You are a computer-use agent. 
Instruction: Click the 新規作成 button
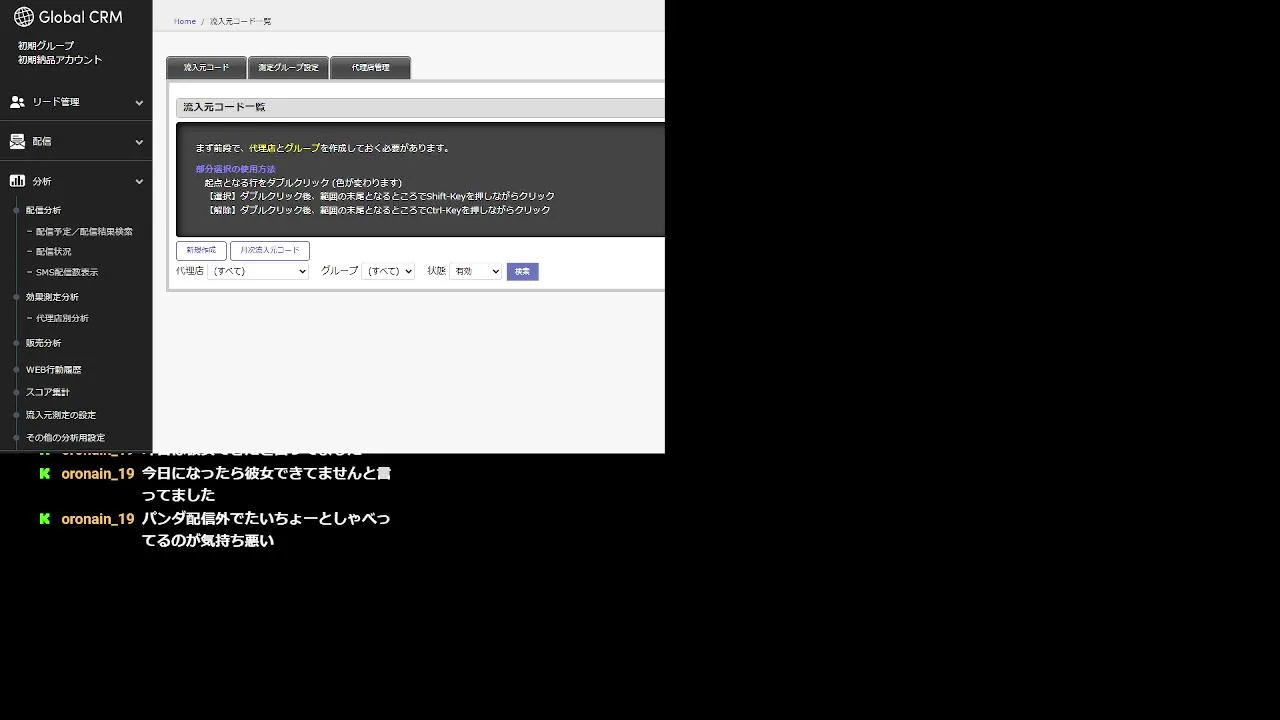[x=201, y=250]
